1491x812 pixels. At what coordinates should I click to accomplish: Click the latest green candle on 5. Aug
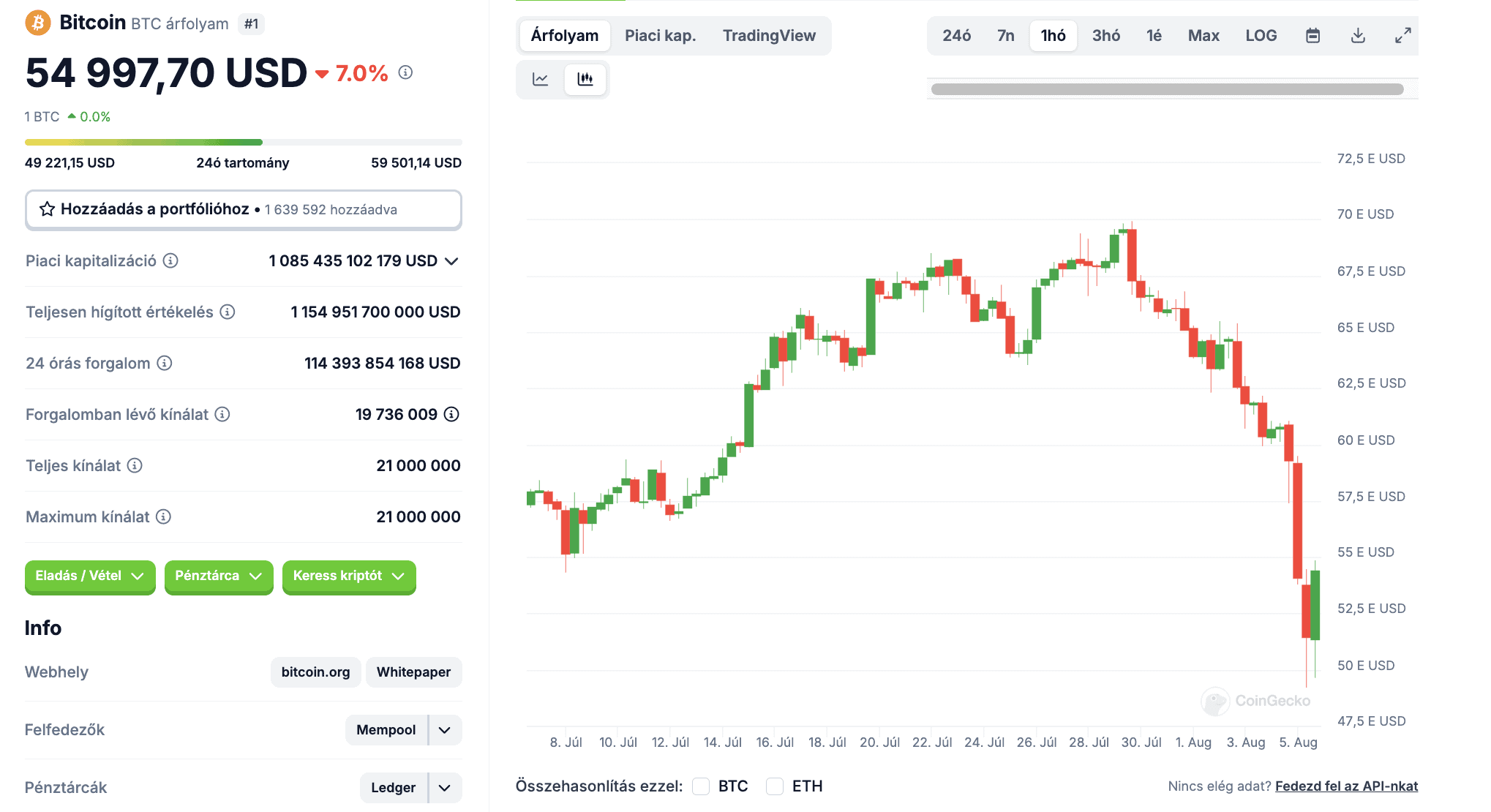(x=1315, y=606)
